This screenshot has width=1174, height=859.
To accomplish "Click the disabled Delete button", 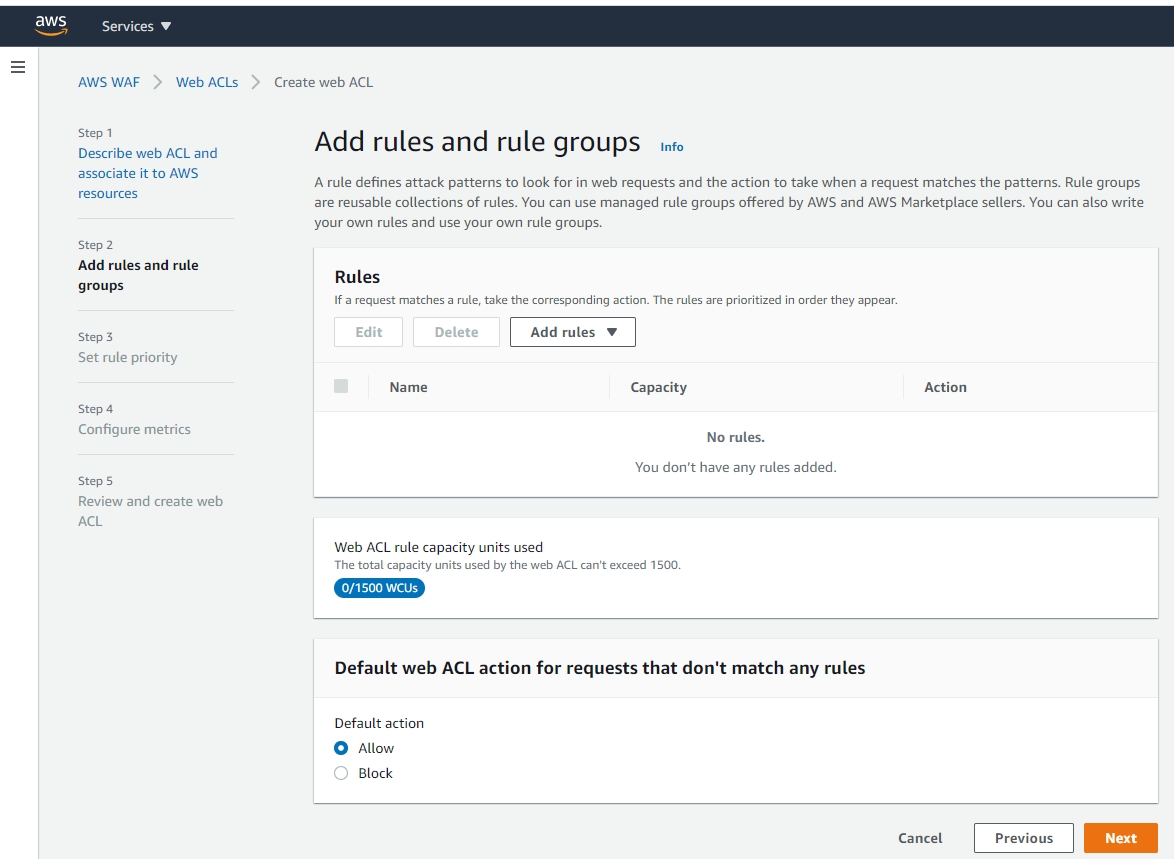I will tap(456, 332).
